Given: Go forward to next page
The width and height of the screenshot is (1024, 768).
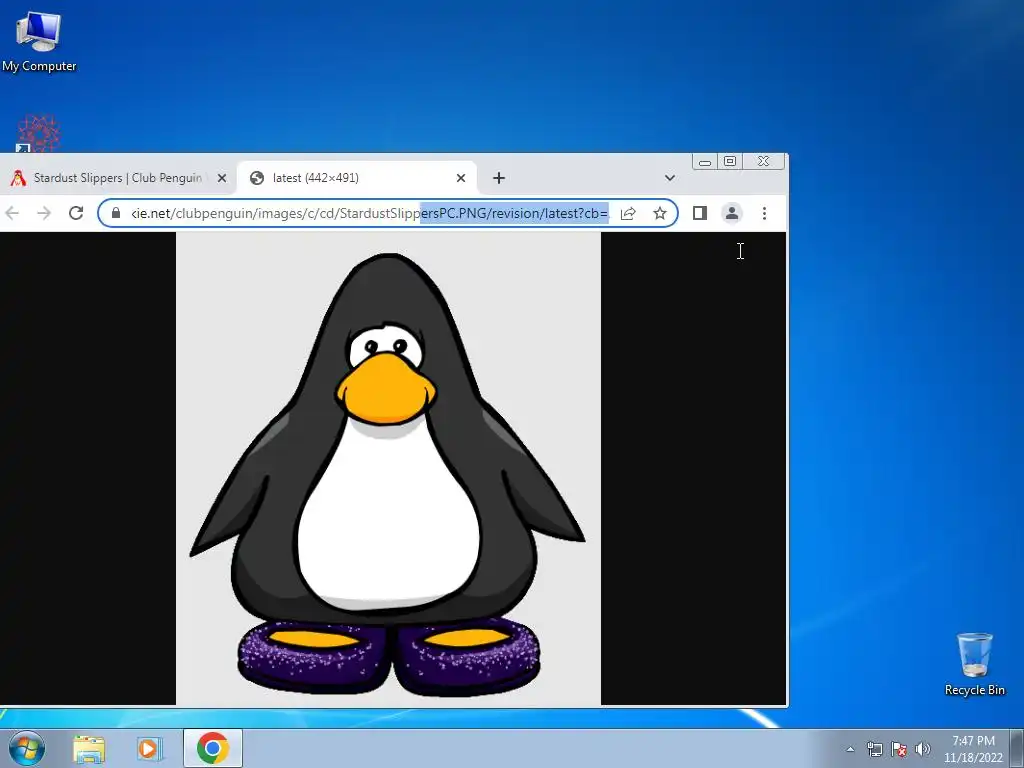Looking at the screenshot, I should point(44,213).
